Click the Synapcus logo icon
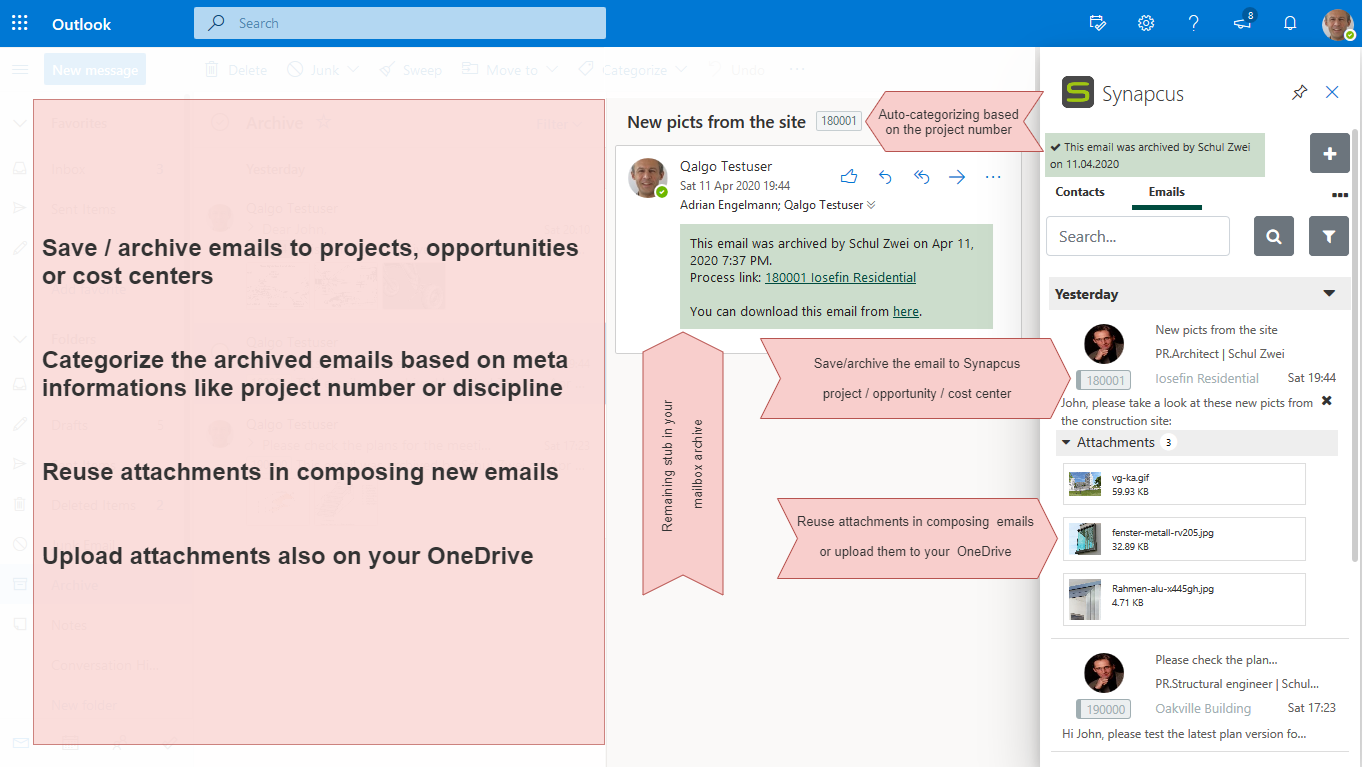 tap(1078, 93)
